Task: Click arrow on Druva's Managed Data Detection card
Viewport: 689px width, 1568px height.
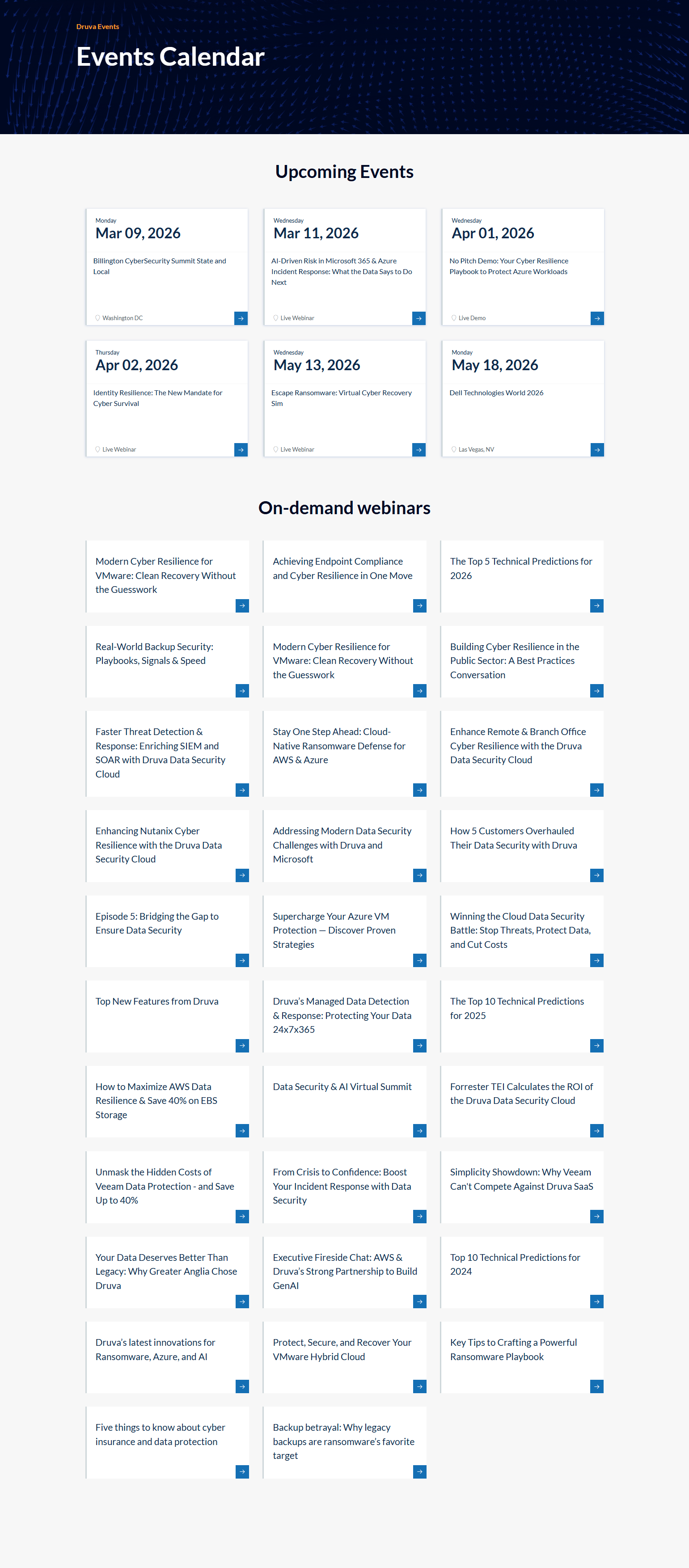Action: pos(419,1046)
